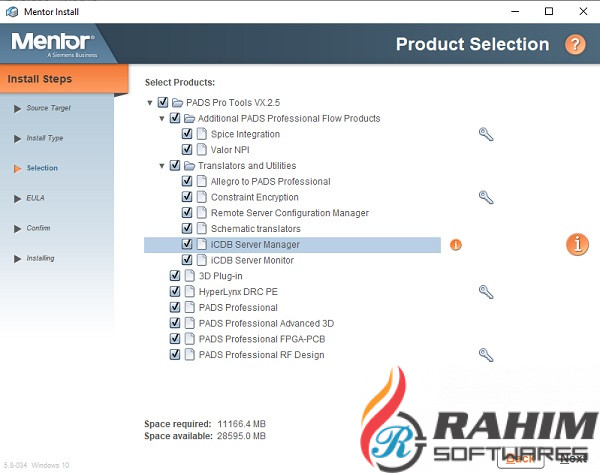Click document icon next to 3D Plug-in

tap(189, 276)
